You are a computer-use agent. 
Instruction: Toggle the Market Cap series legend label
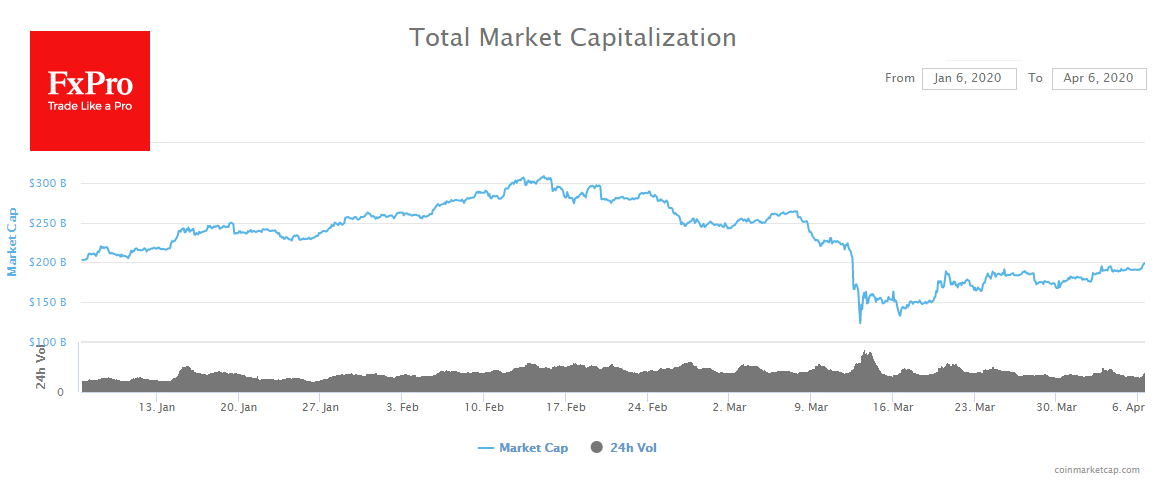click(x=533, y=448)
